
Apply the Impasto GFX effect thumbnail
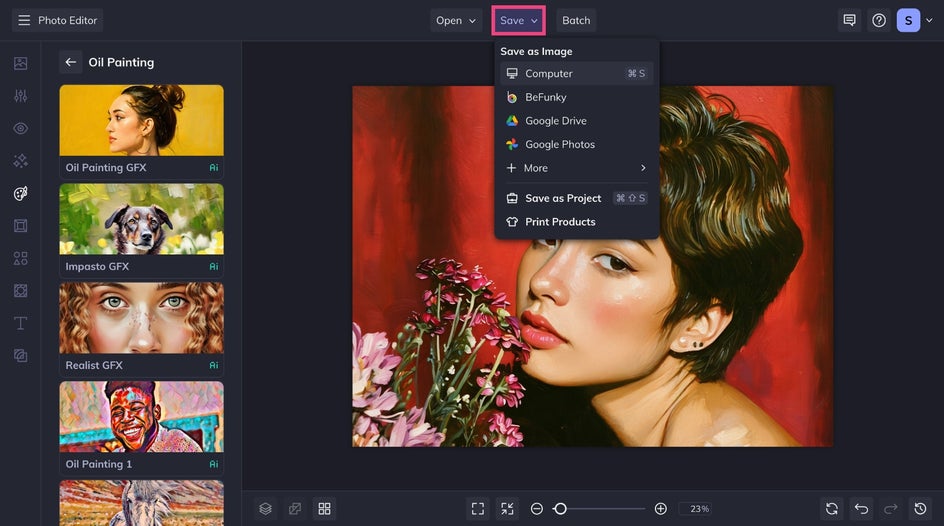coord(141,219)
